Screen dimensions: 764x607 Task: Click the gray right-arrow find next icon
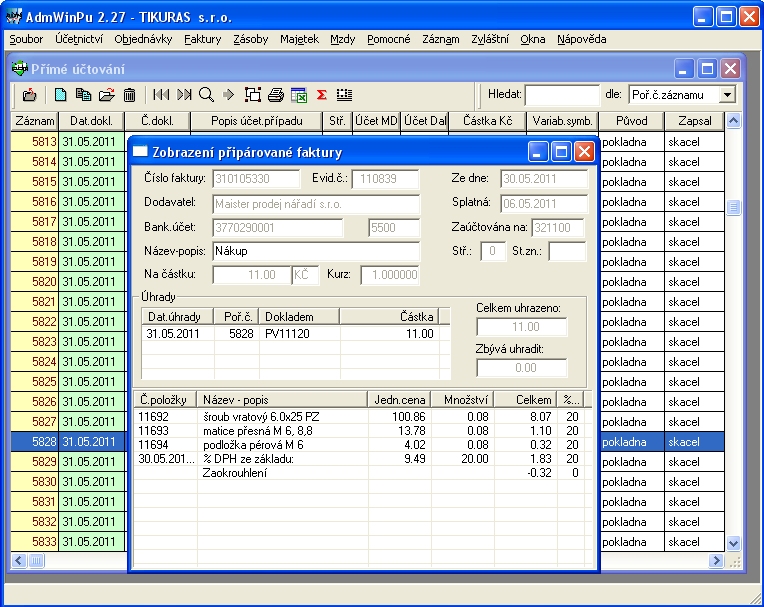[x=229, y=95]
